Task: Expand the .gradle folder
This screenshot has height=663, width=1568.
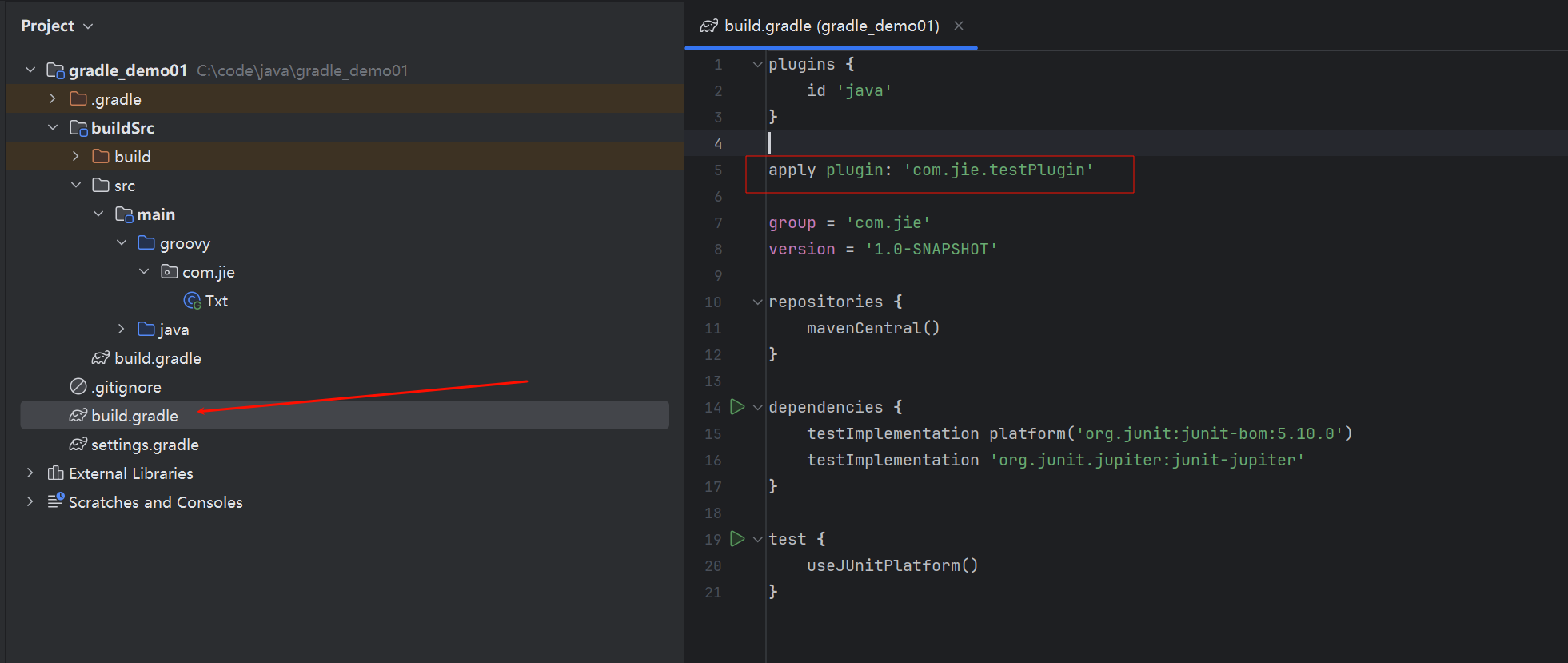Action: tap(53, 99)
